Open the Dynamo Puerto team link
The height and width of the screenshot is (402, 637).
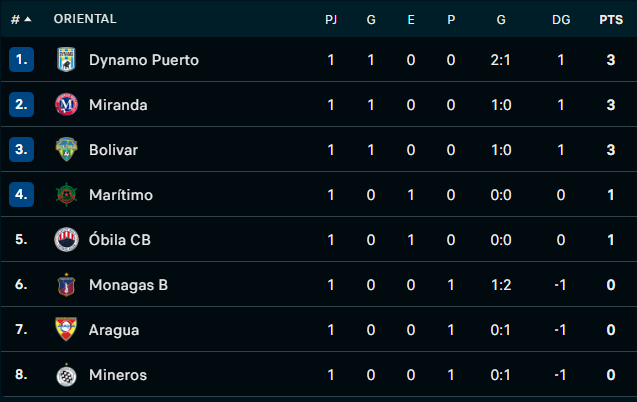[143, 60]
